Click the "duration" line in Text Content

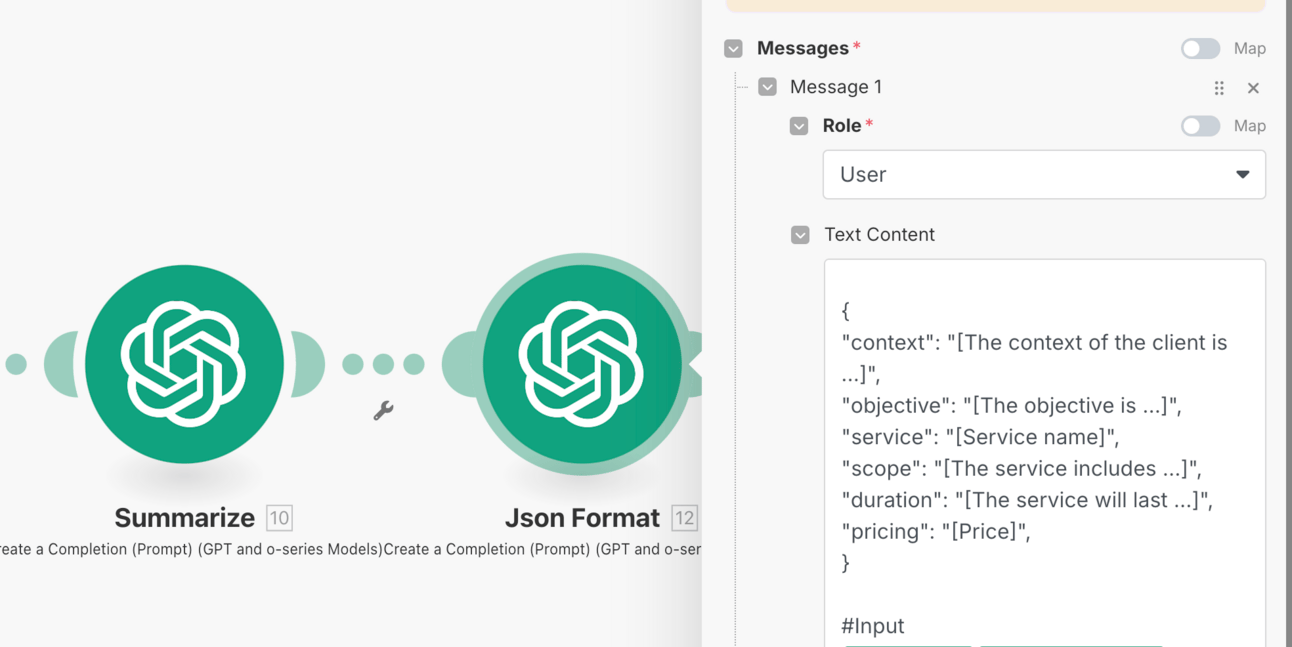1027,500
